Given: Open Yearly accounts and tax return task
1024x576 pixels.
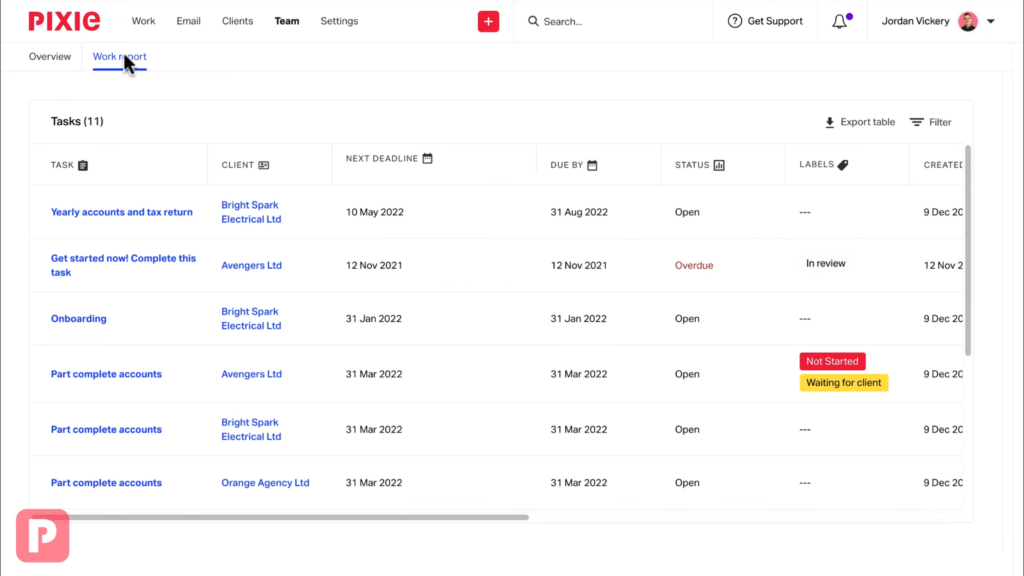Looking at the screenshot, I should pos(121,212).
